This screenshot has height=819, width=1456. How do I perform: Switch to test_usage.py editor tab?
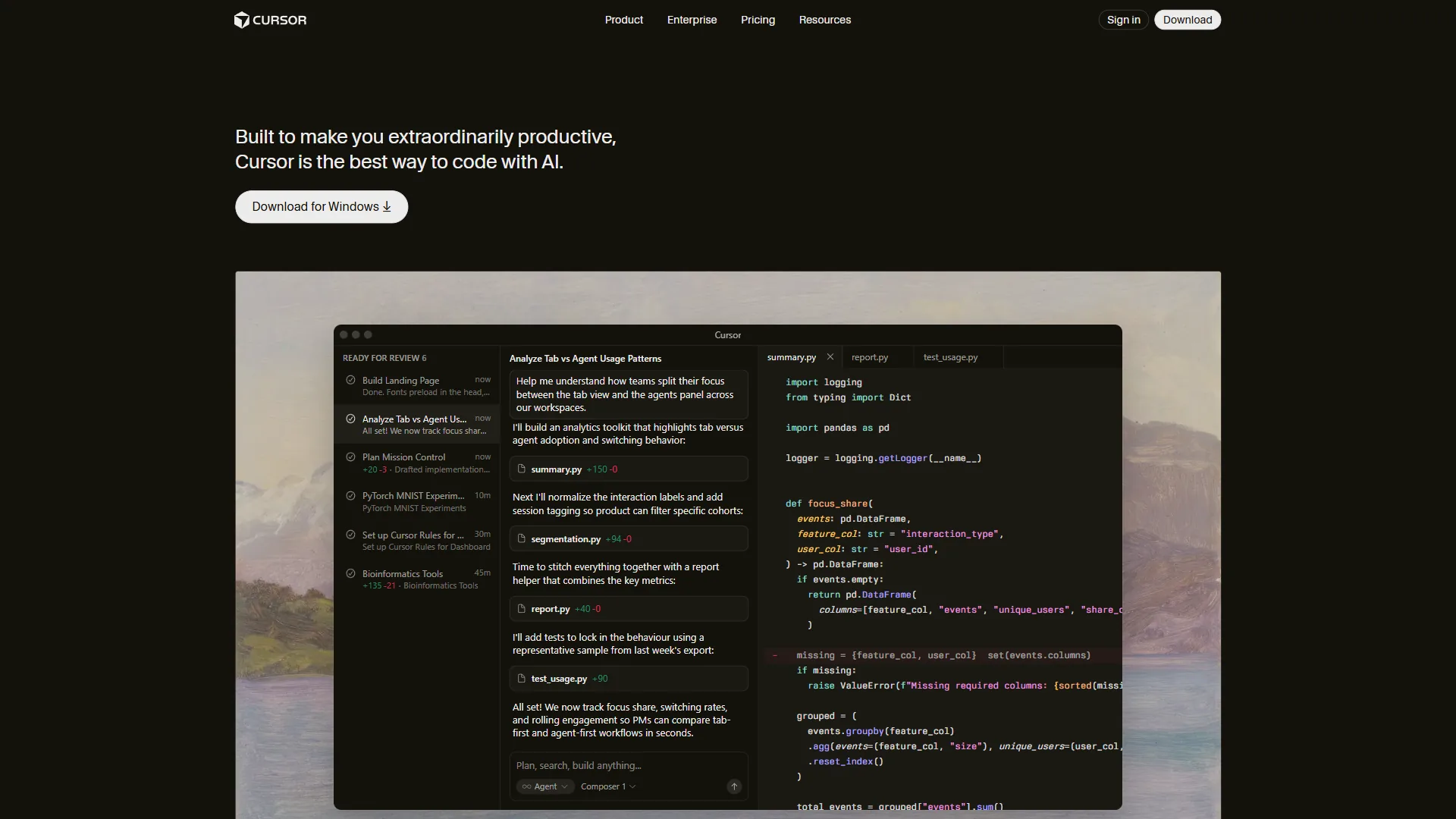point(950,357)
